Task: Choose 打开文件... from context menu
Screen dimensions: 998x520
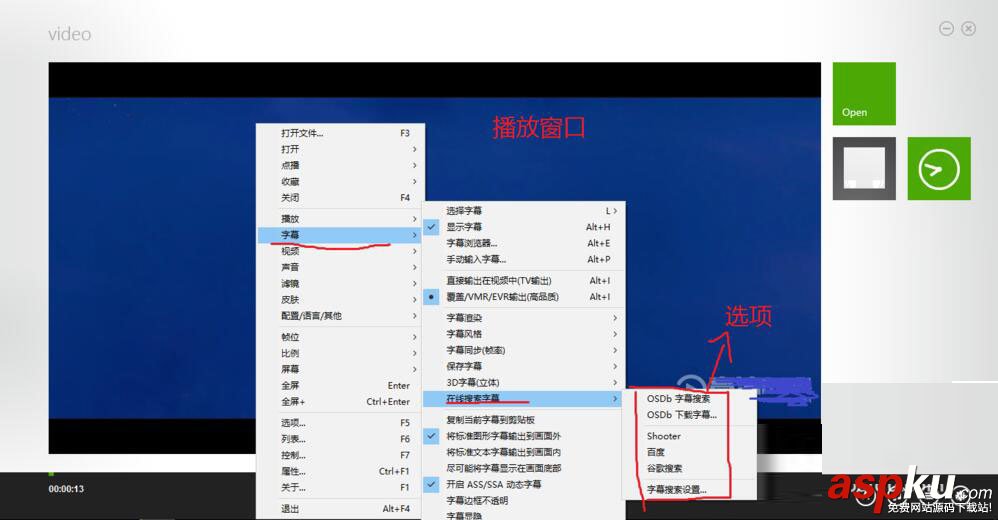Action: [x=341, y=133]
